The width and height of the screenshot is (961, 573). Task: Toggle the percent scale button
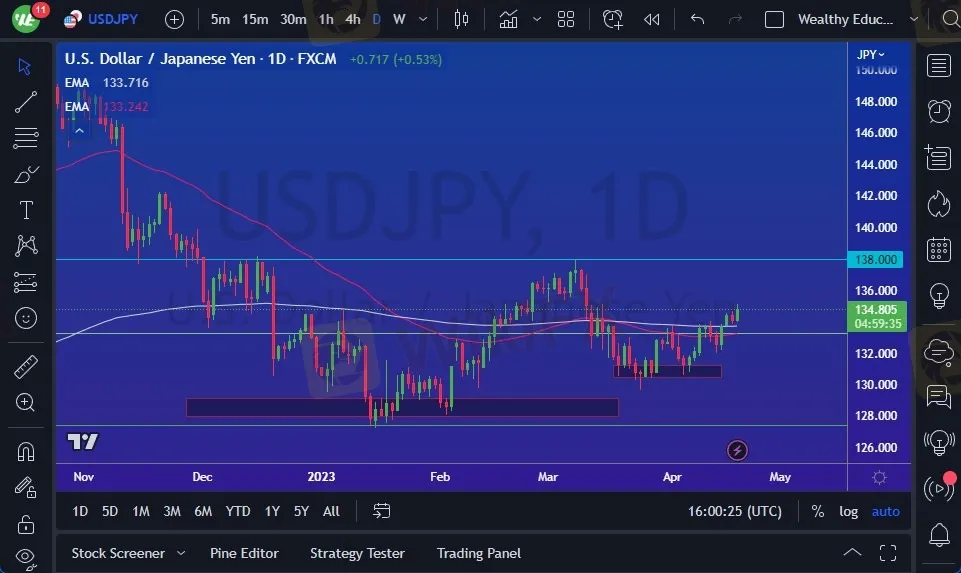[x=818, y=511]
